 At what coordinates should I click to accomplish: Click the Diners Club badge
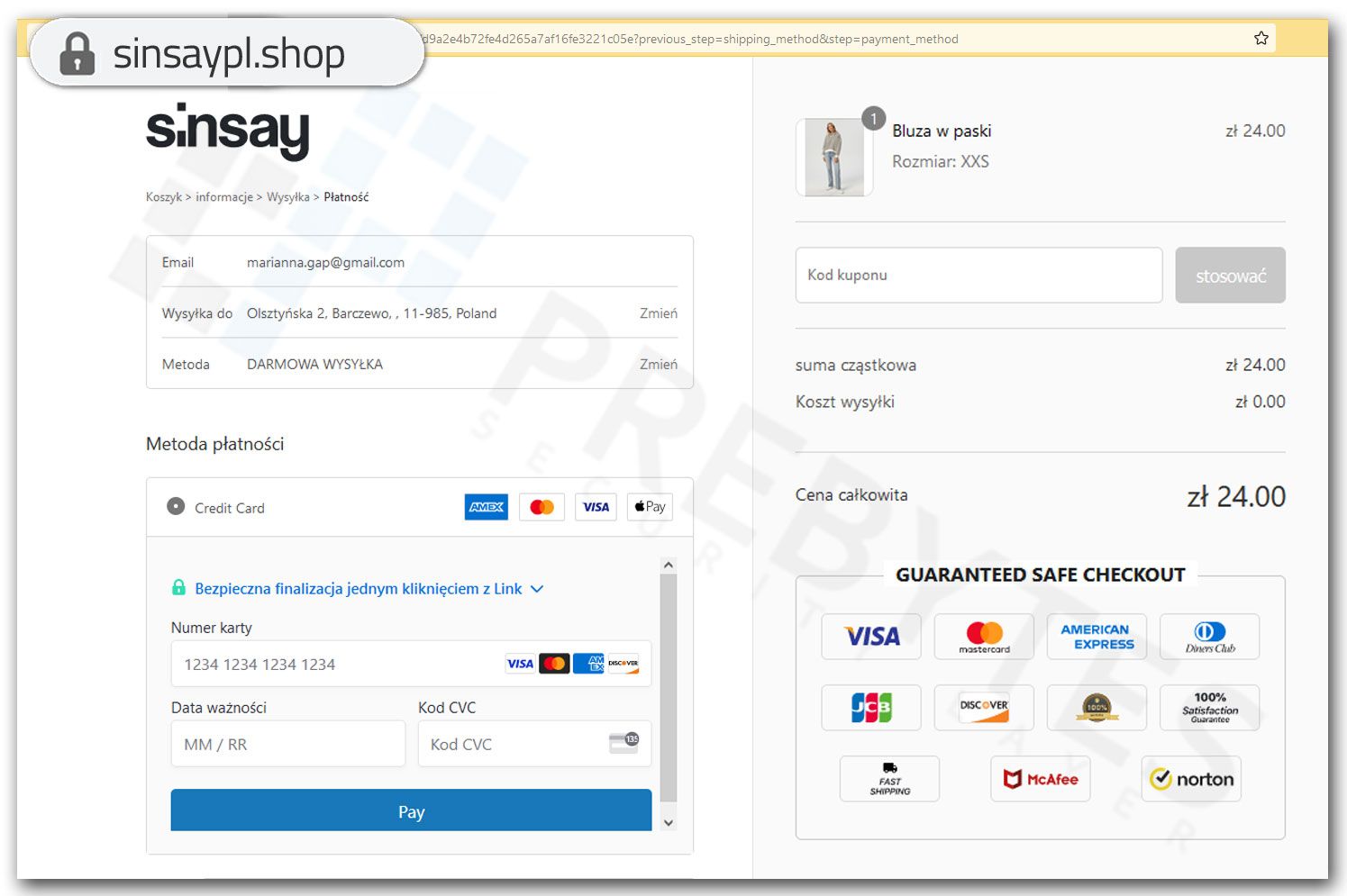tap(1209, 637)
